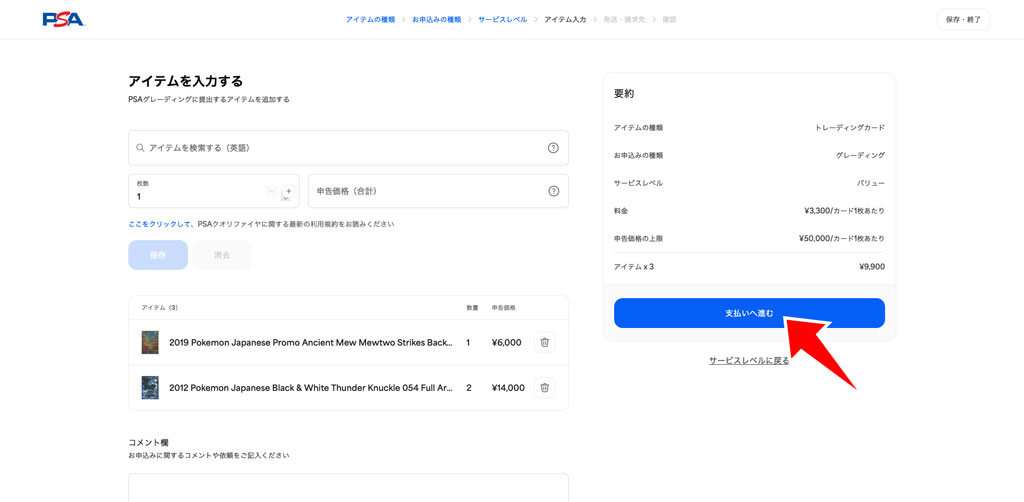1024x502 pixels.
Task: Click ¥9,900 total amount
Action: pyautogui.click(x=872, y=267)
